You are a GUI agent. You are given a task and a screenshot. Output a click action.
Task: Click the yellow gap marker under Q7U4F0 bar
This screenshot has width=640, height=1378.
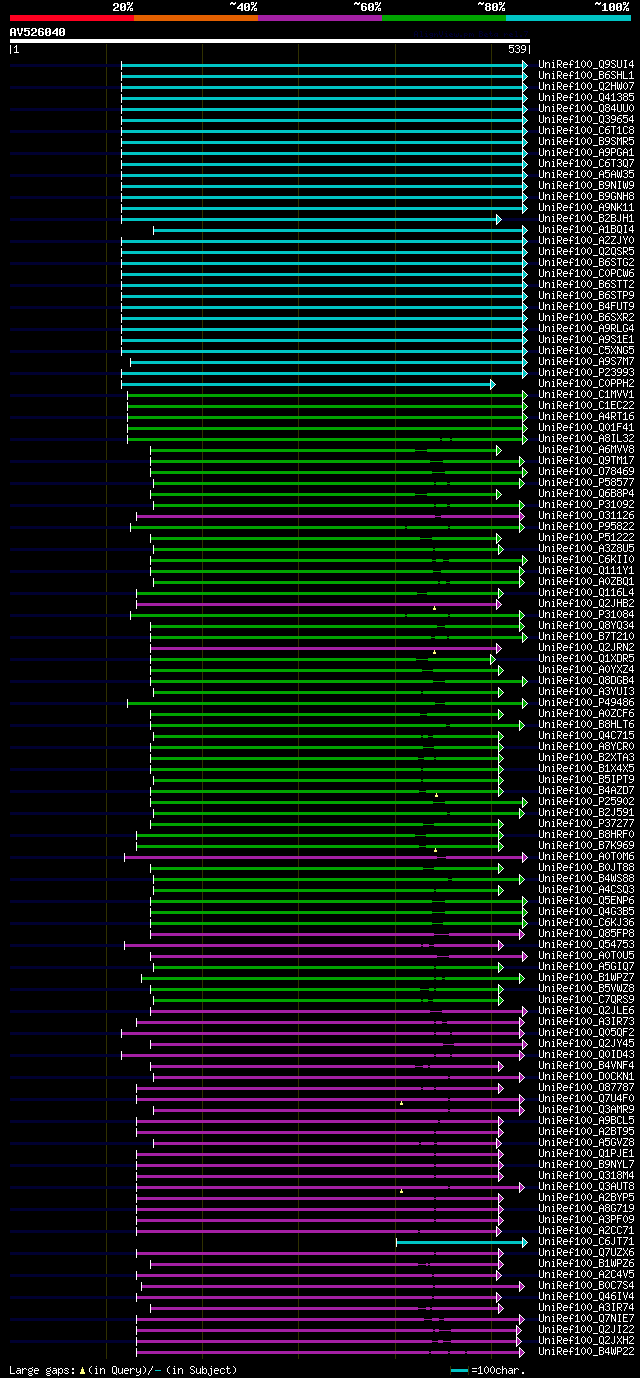(x=401, y=1103)
